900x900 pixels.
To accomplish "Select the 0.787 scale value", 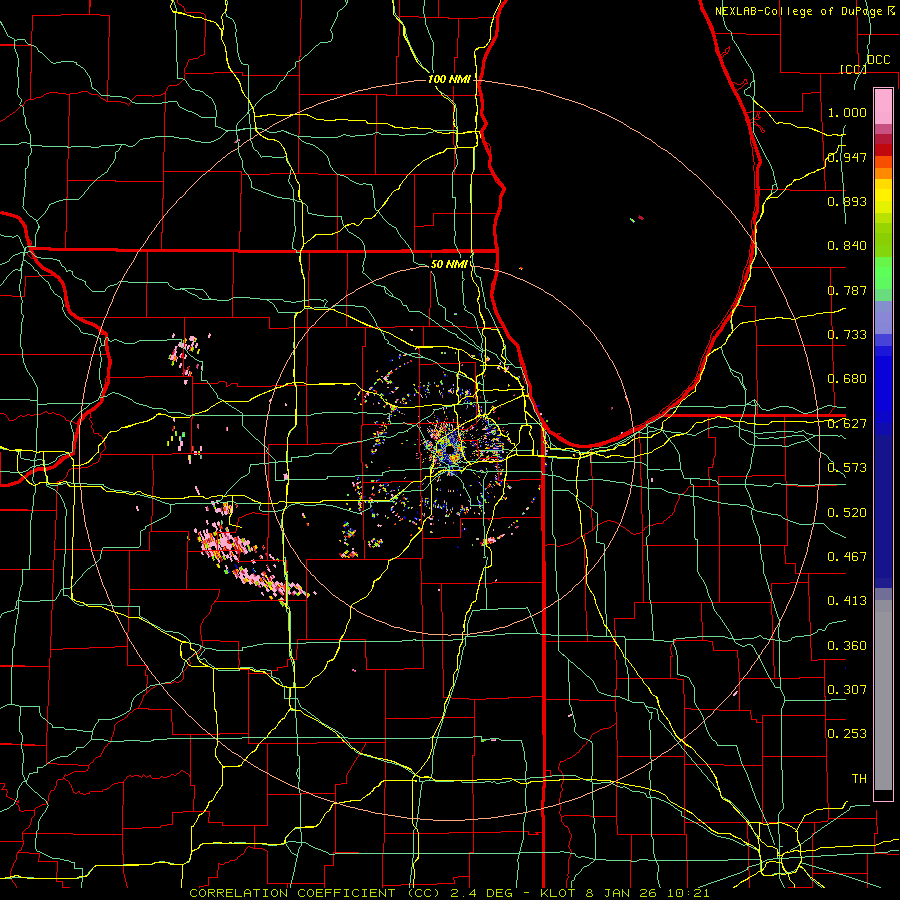I will pyautogui.click(x=847, y=290).
